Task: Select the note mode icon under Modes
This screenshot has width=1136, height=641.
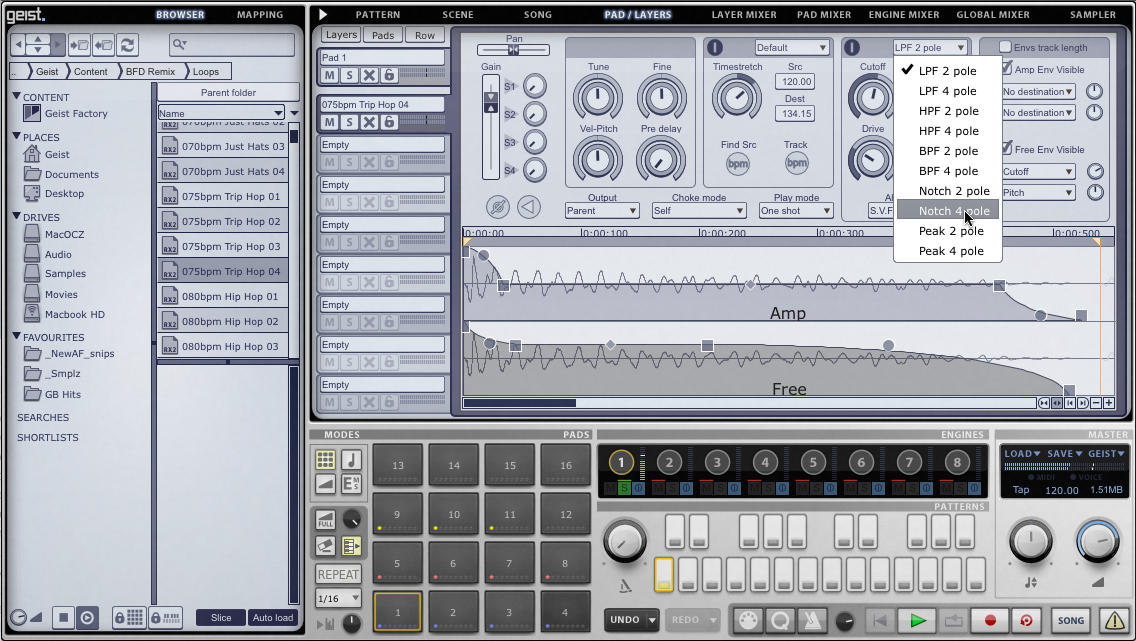Action: pyautogui.click(x=351, y=460)
